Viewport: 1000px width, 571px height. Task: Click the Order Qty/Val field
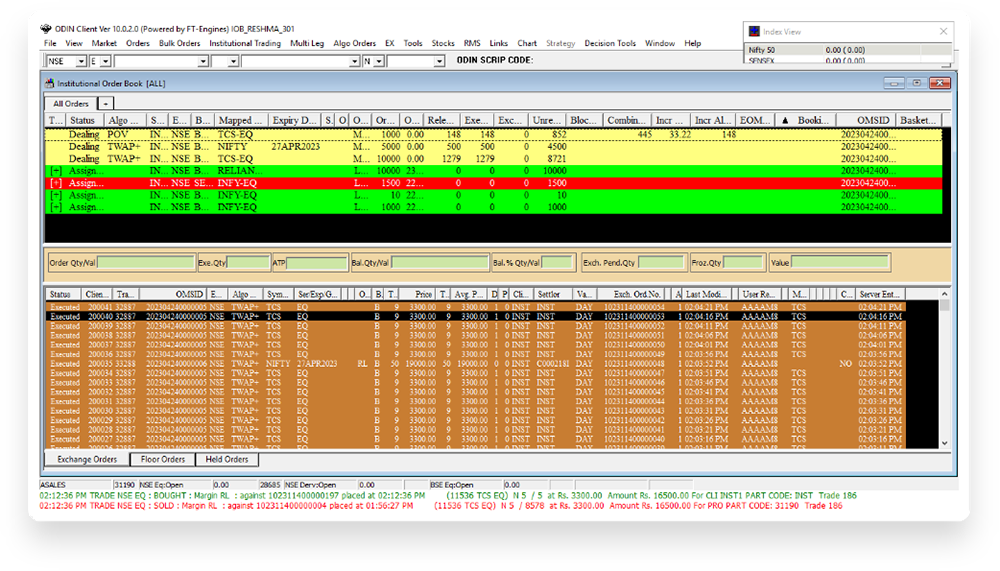(x=145, y=262)
